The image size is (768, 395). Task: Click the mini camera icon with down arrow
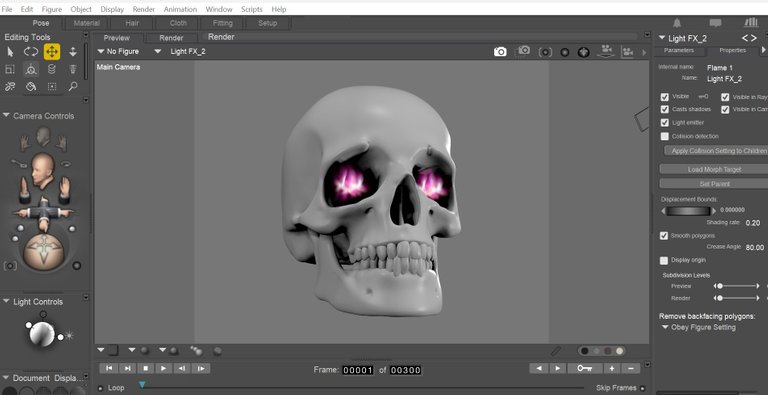click(x=606, y=51)
